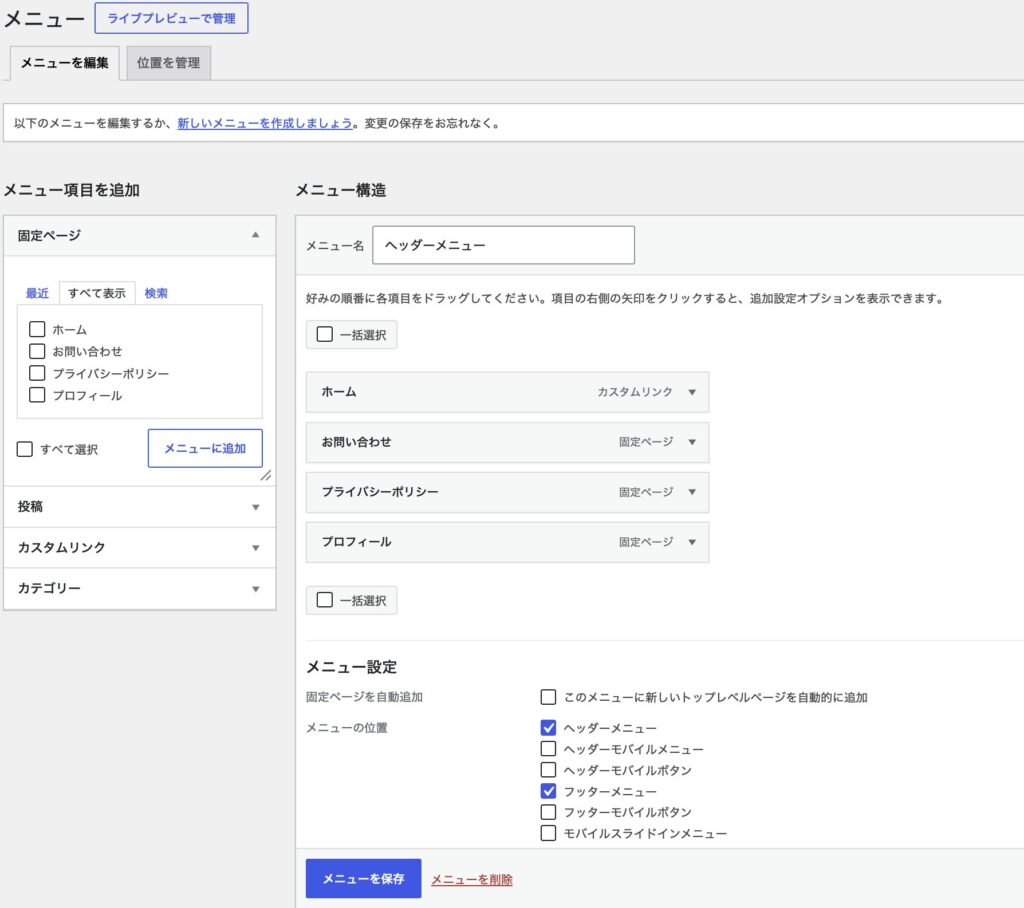The image size is (1024, 908).
Task: Check the お問い合わせ page checkbox
Action: [x=37, y=351]
